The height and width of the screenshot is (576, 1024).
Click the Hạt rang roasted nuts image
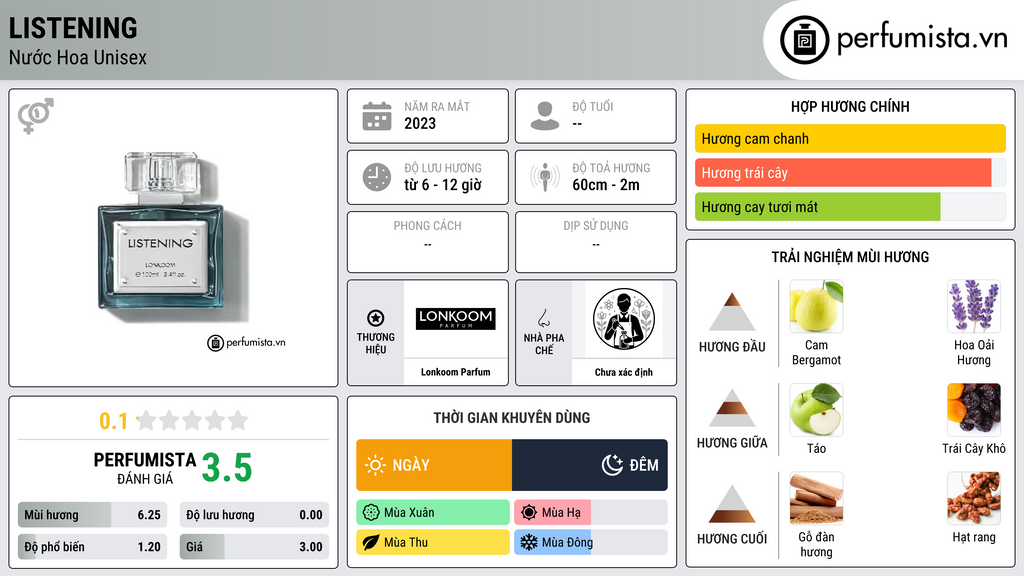click(x=974, y=499)
